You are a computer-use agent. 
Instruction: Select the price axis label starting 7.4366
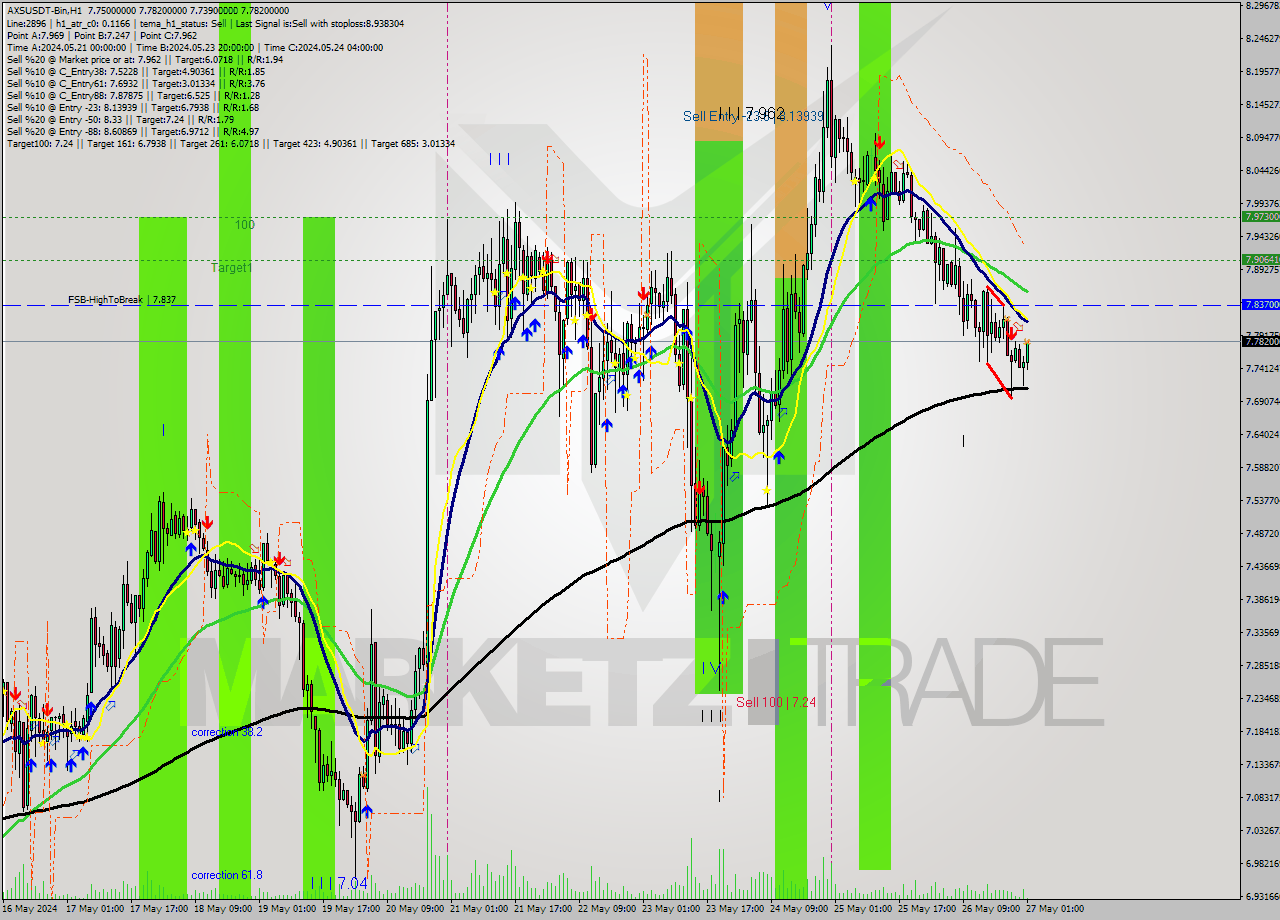(1262, 566)
